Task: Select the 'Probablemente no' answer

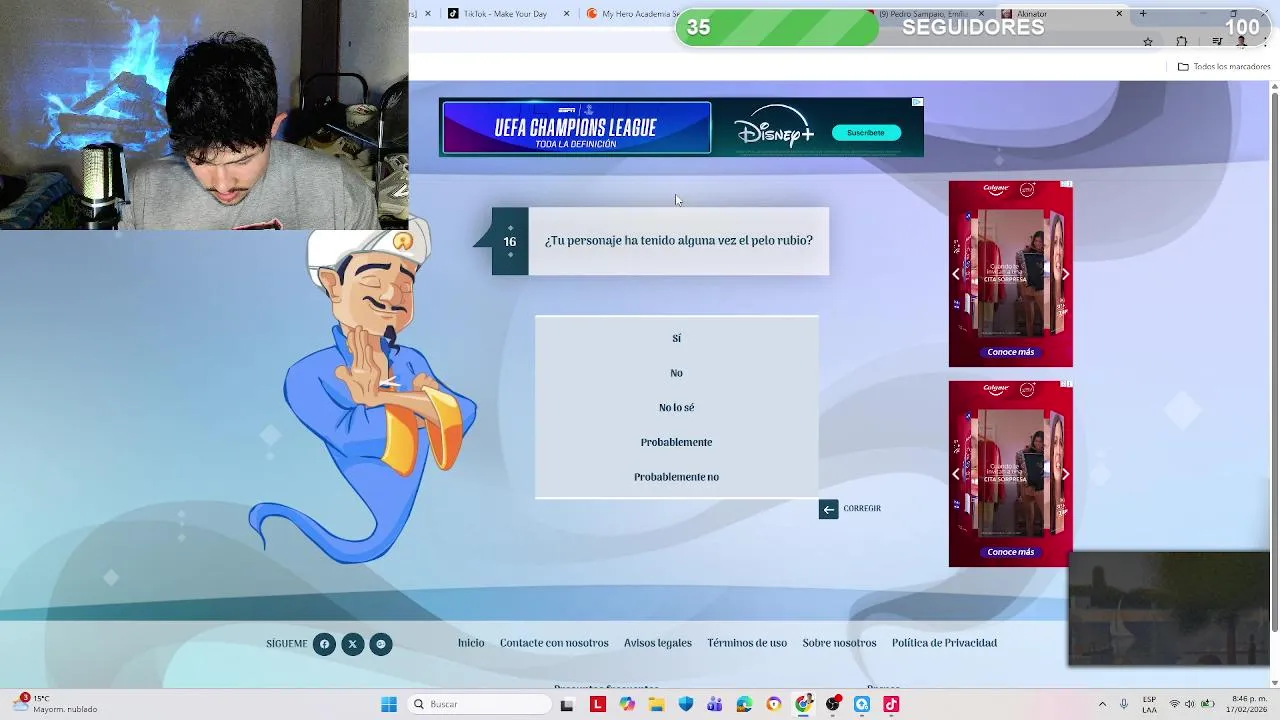Action: 676,477
